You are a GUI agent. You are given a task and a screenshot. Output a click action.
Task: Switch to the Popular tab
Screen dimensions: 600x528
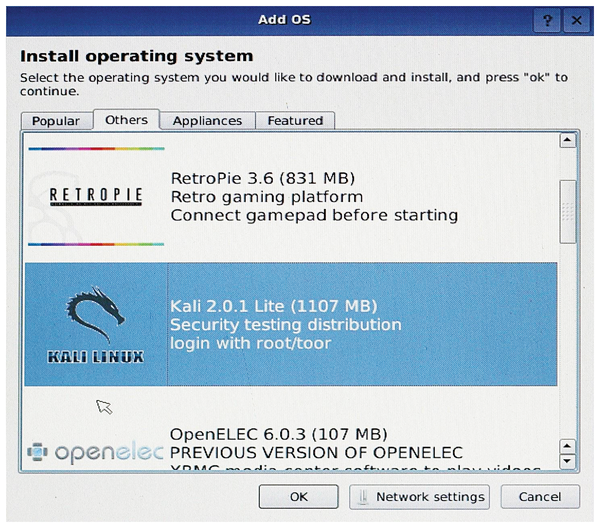[x=56, y=121]
